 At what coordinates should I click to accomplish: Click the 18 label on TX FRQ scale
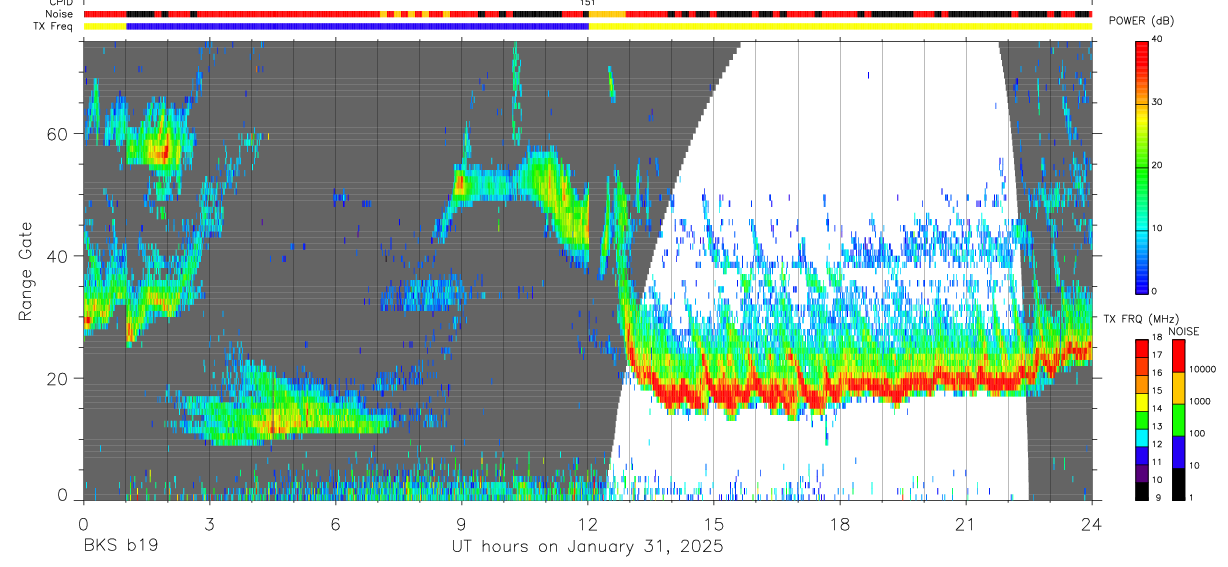pos(1157,338)
